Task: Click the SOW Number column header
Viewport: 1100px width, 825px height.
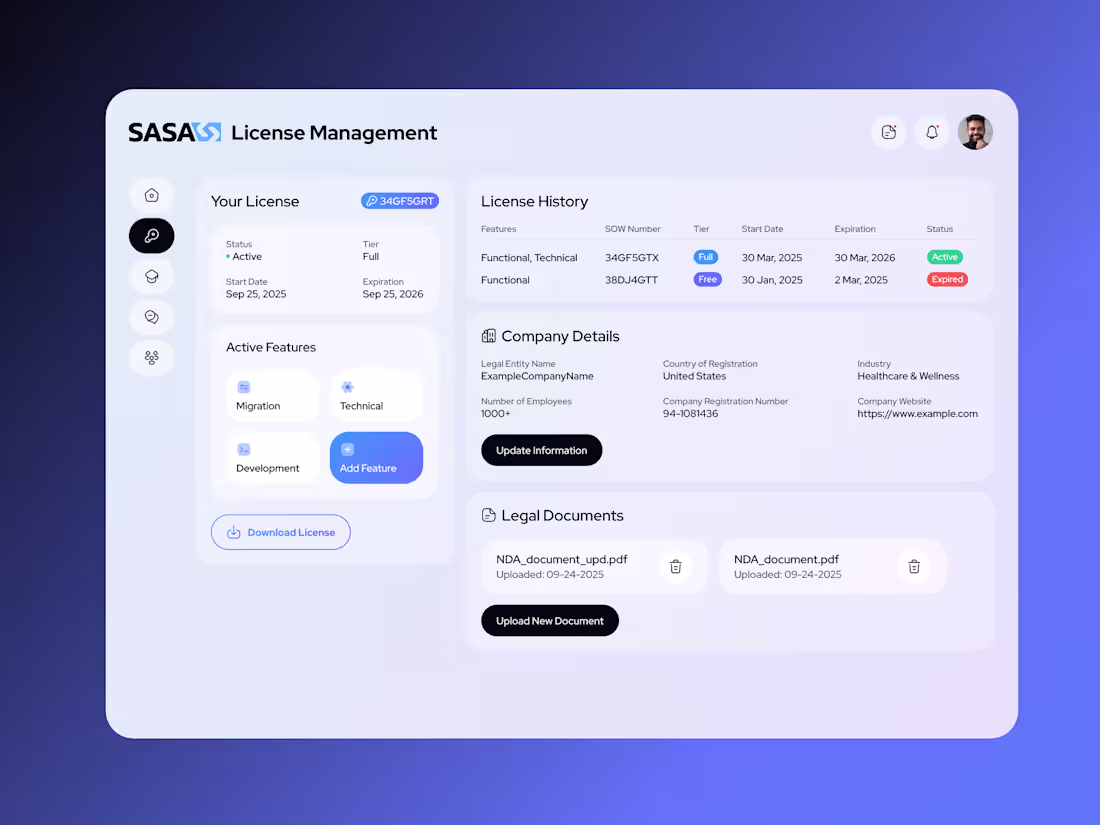Action: pyautogui.click(x=633, y=229)
